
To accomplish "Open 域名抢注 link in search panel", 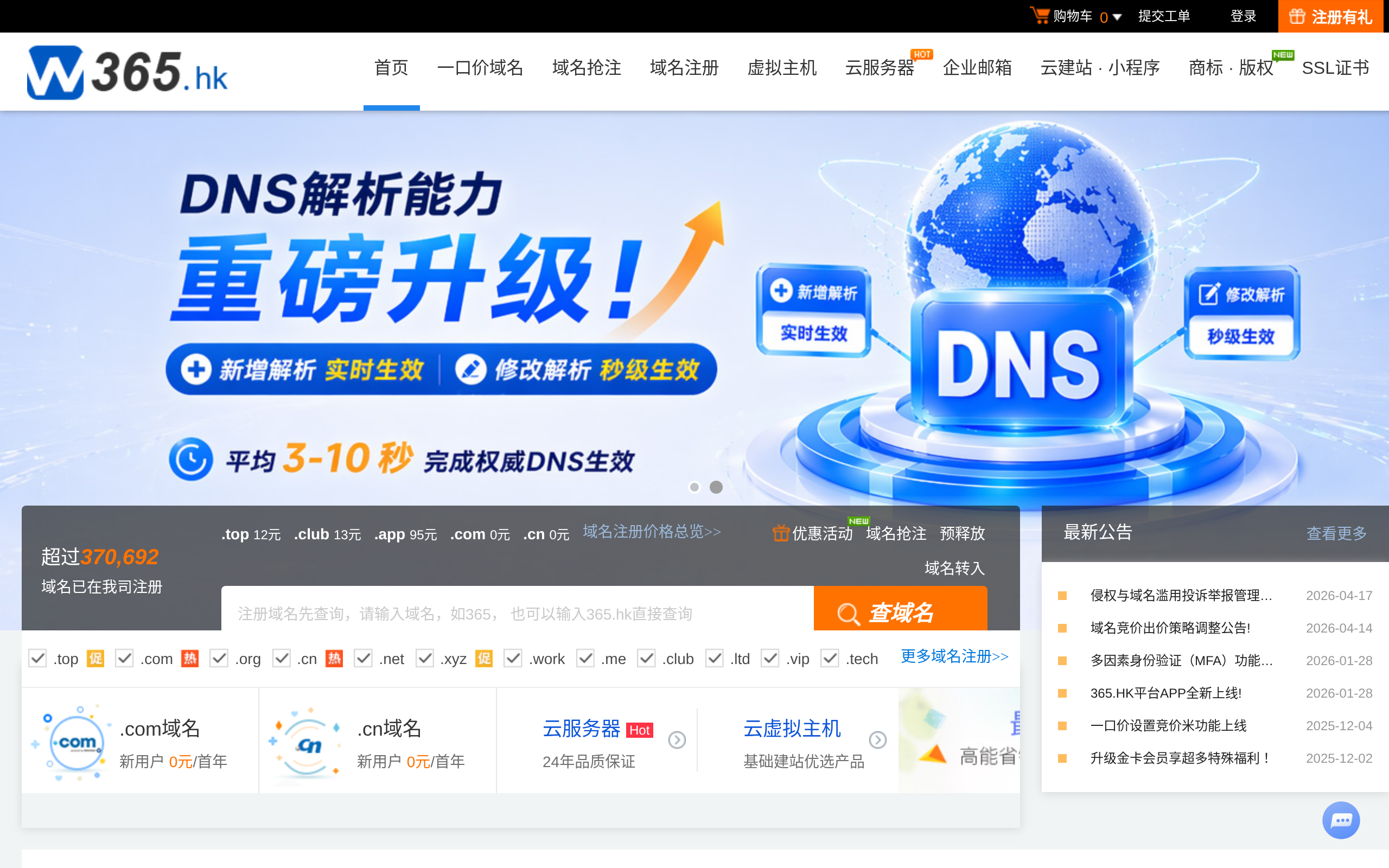I will tap(896, 533).
